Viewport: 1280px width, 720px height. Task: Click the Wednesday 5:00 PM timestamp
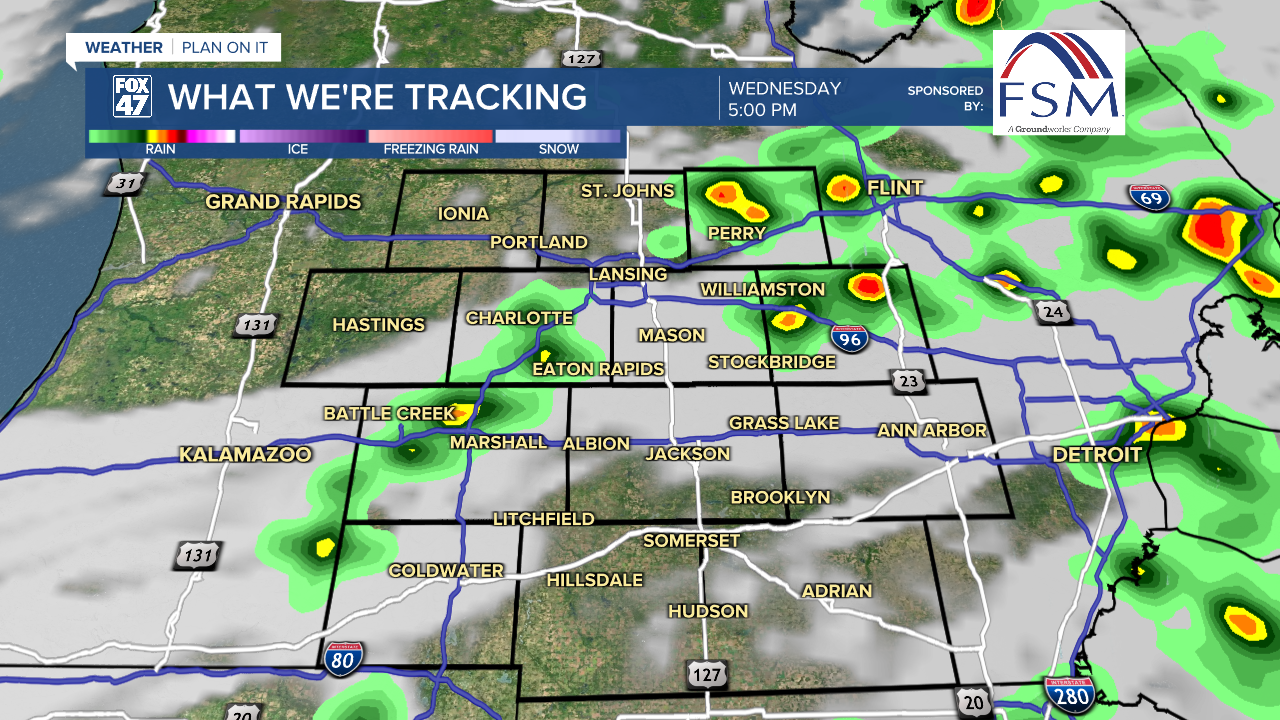pos(784,99)
